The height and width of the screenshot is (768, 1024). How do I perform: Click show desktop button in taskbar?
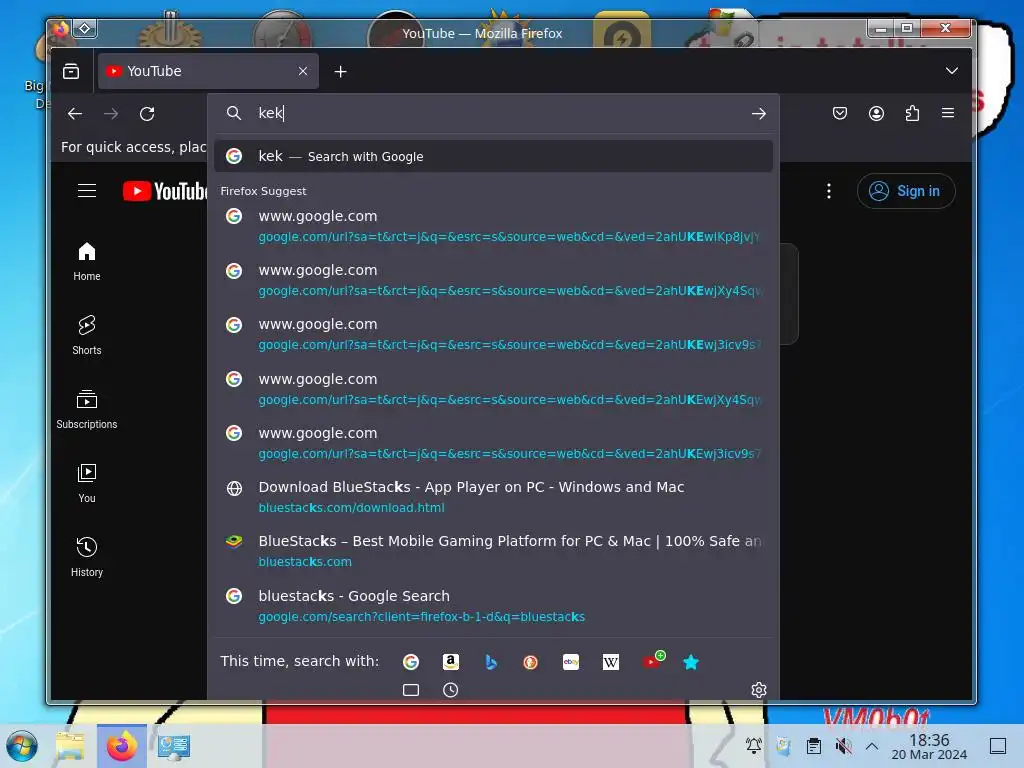click(998, 746)
